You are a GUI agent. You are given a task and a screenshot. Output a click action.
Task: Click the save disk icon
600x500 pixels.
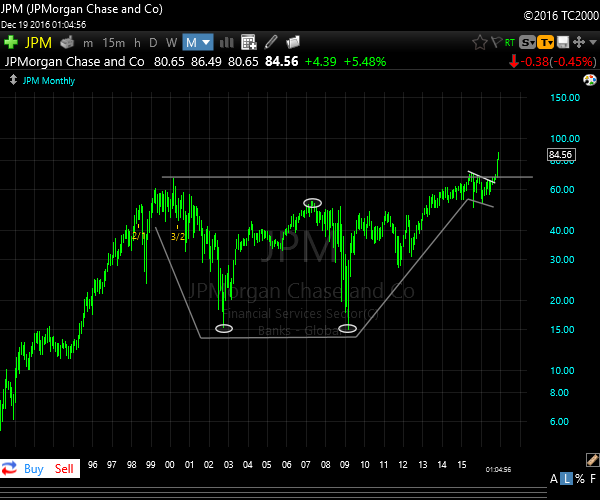pyautogui.click(x=562, y=42)
